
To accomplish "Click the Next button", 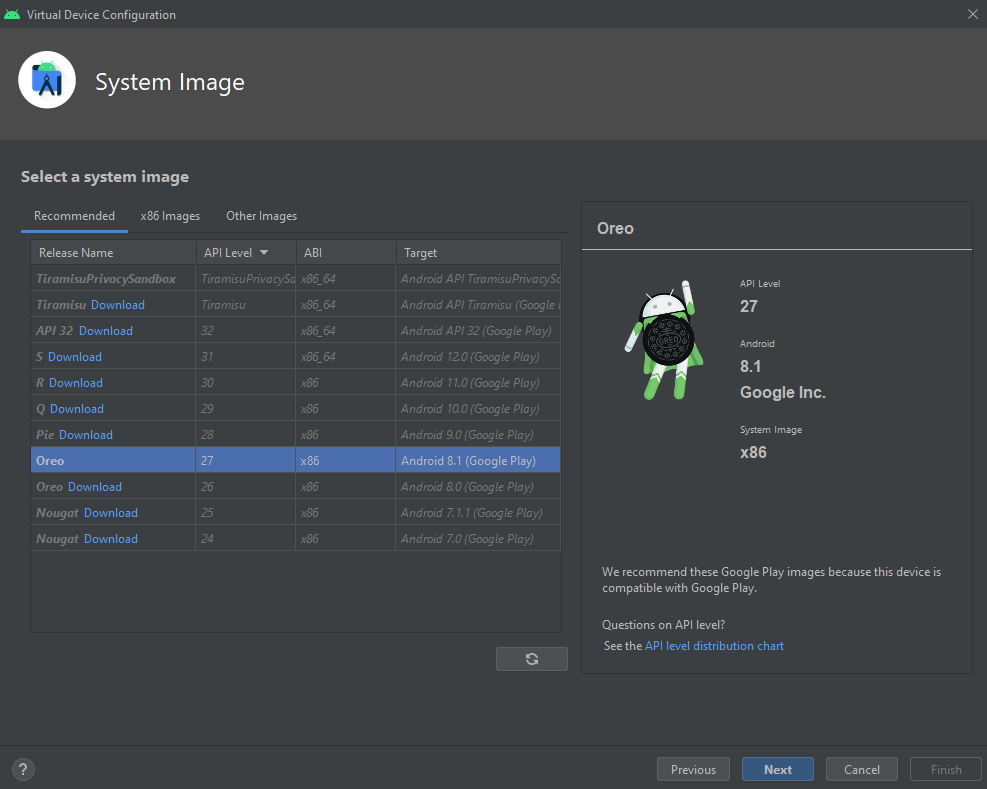I will coord(778,769).
